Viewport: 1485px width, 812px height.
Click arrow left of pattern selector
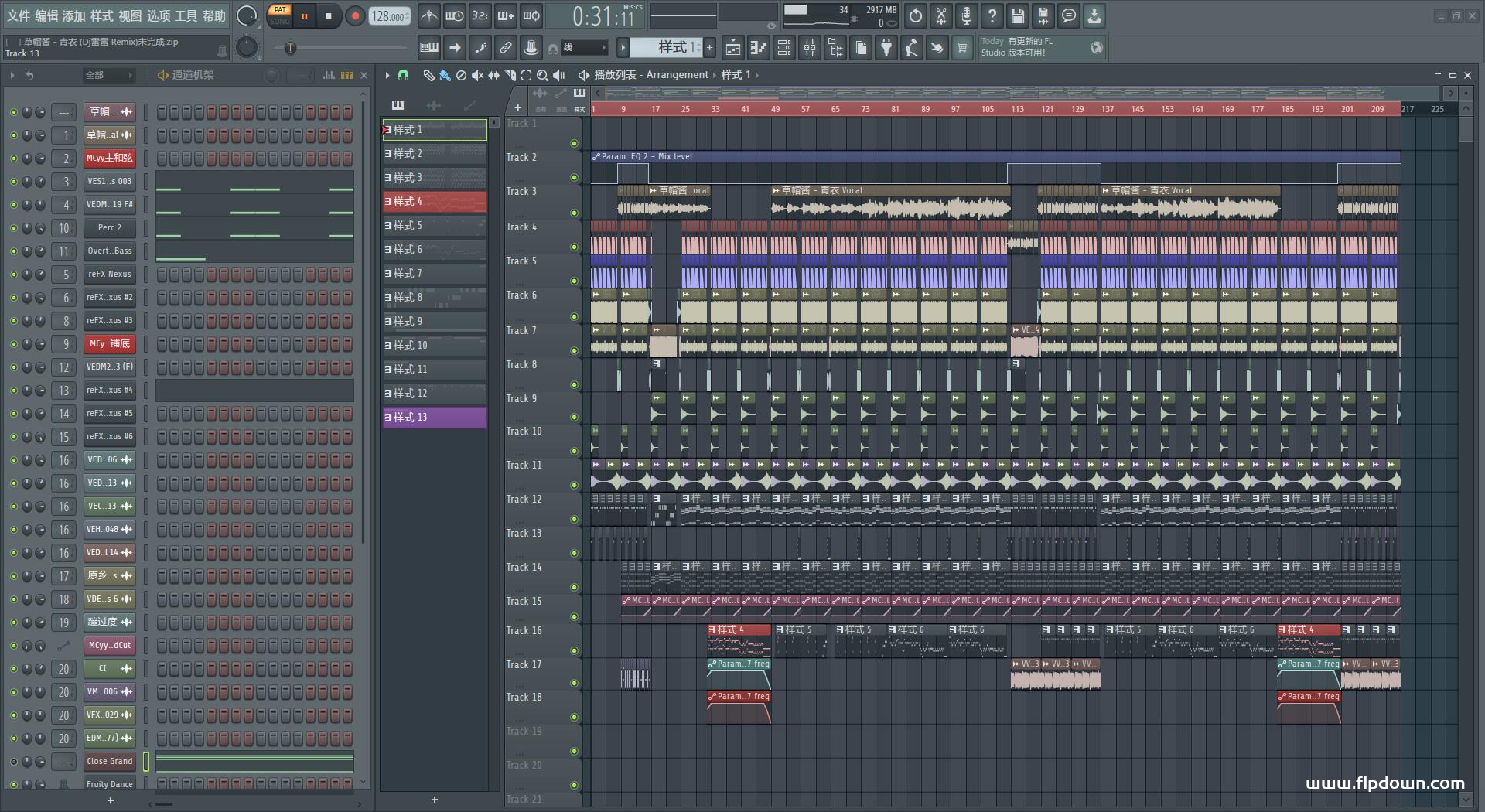(623, 48)
